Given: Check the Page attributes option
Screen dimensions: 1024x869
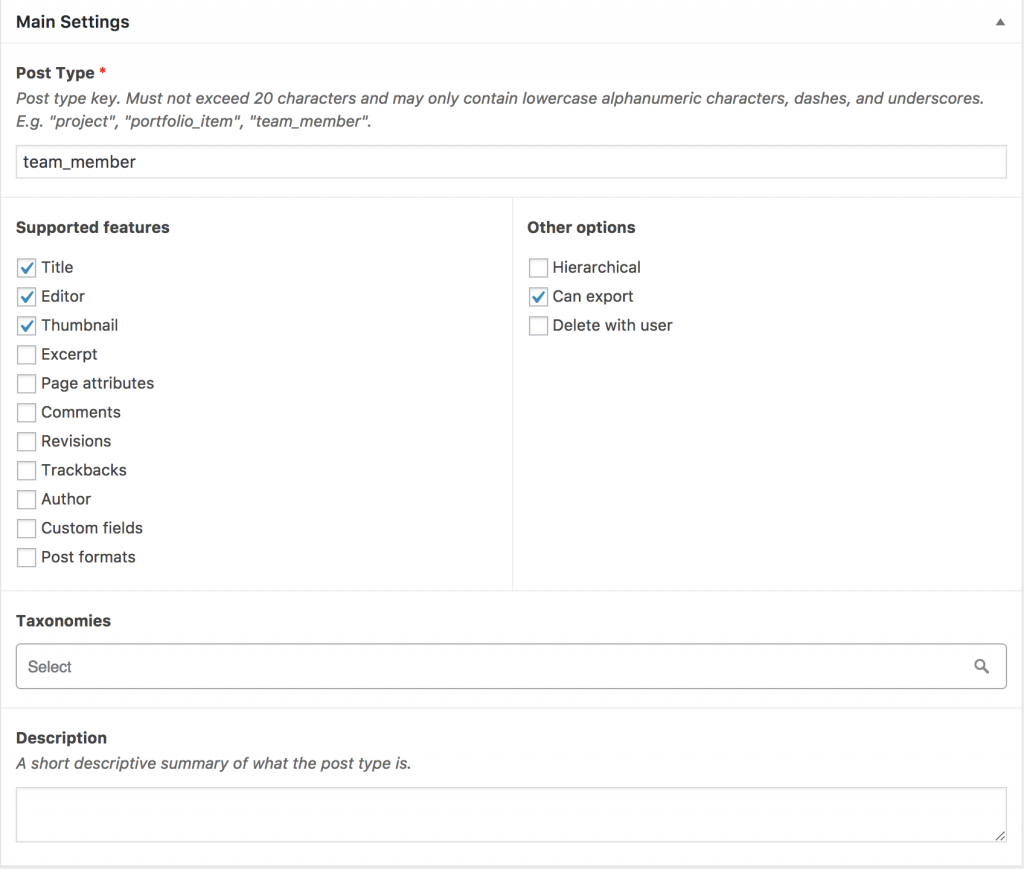Looking at the screenshot, I should (26, 383).
